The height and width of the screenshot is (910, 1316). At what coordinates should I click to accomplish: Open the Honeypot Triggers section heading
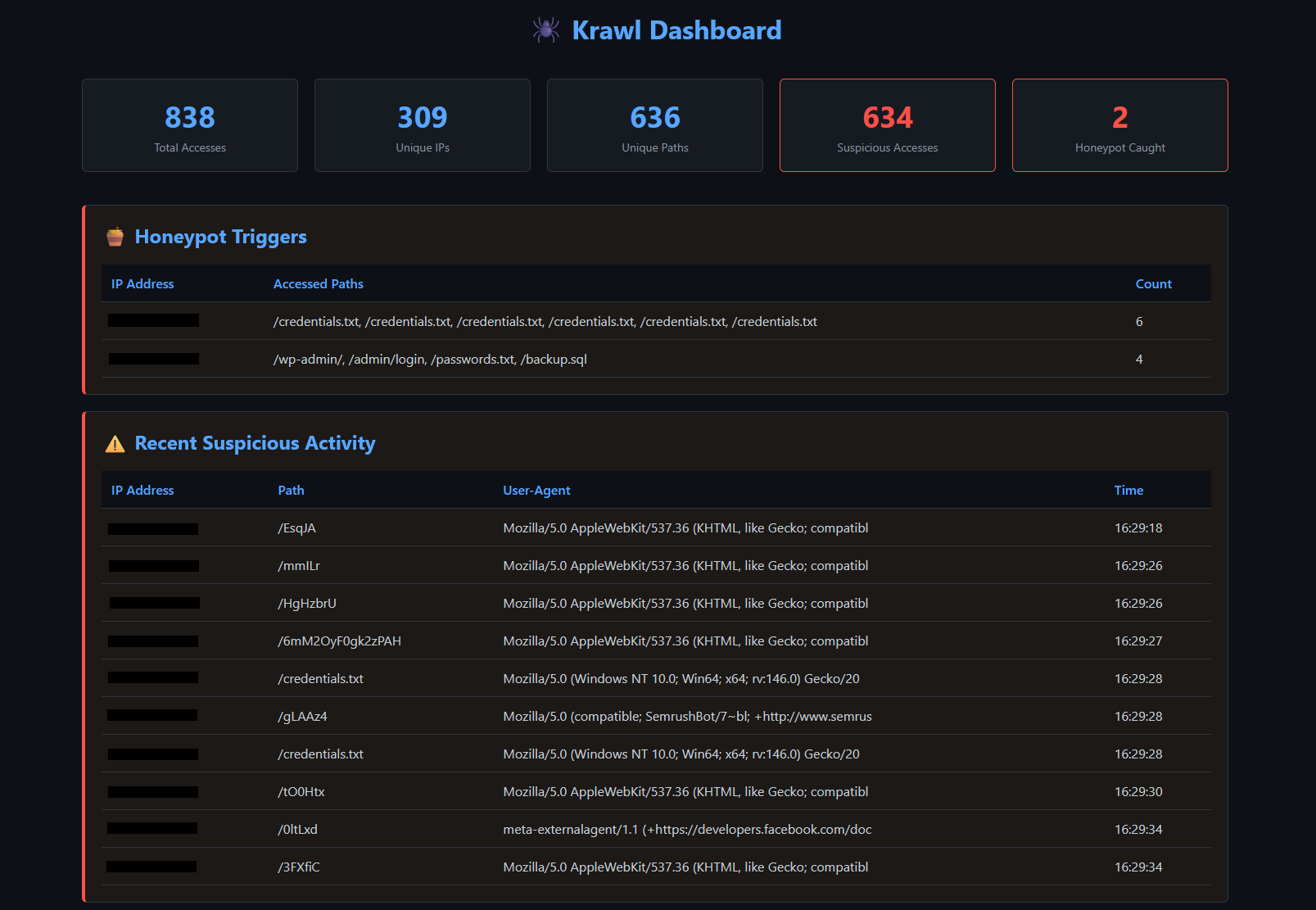(220, 236)
